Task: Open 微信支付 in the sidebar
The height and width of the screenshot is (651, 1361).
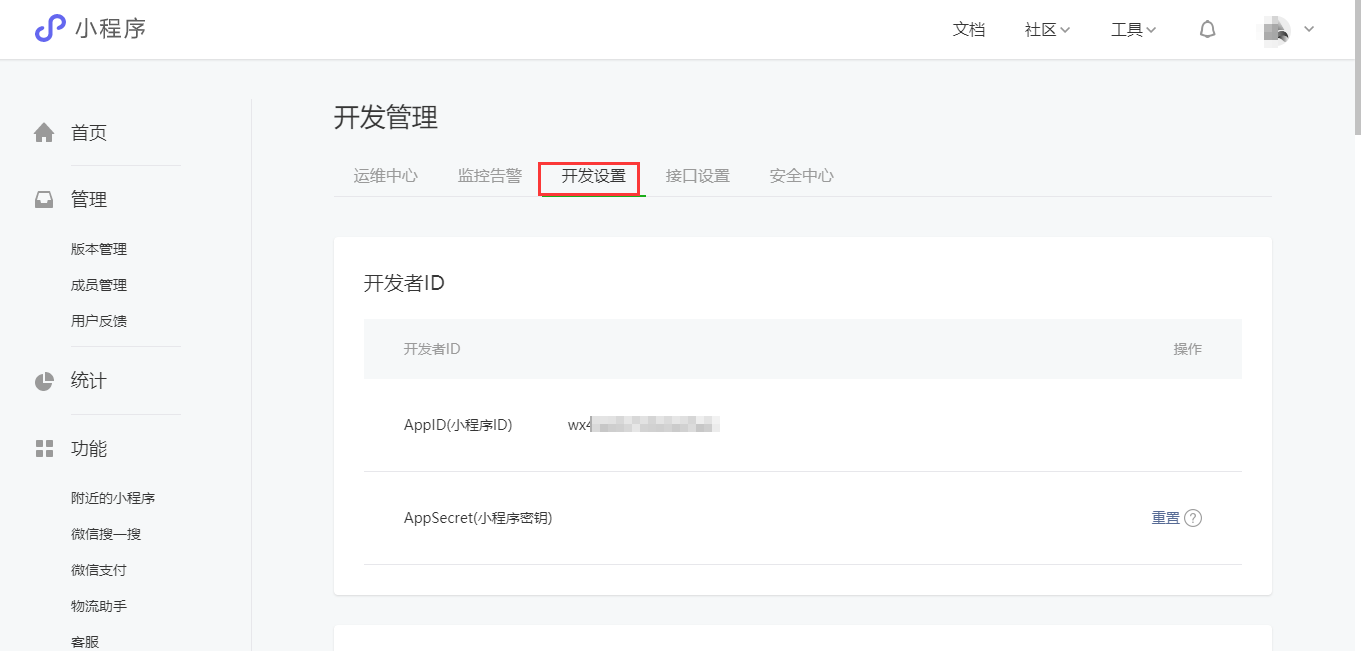Action: coord(98,569)
